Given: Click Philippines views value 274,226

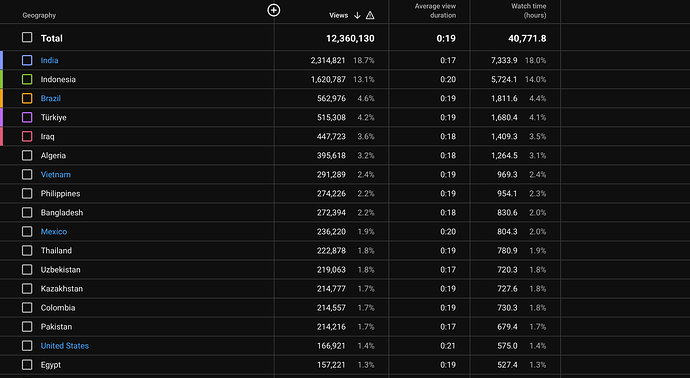Looking at the screenshot, I should tap(331, 193).
